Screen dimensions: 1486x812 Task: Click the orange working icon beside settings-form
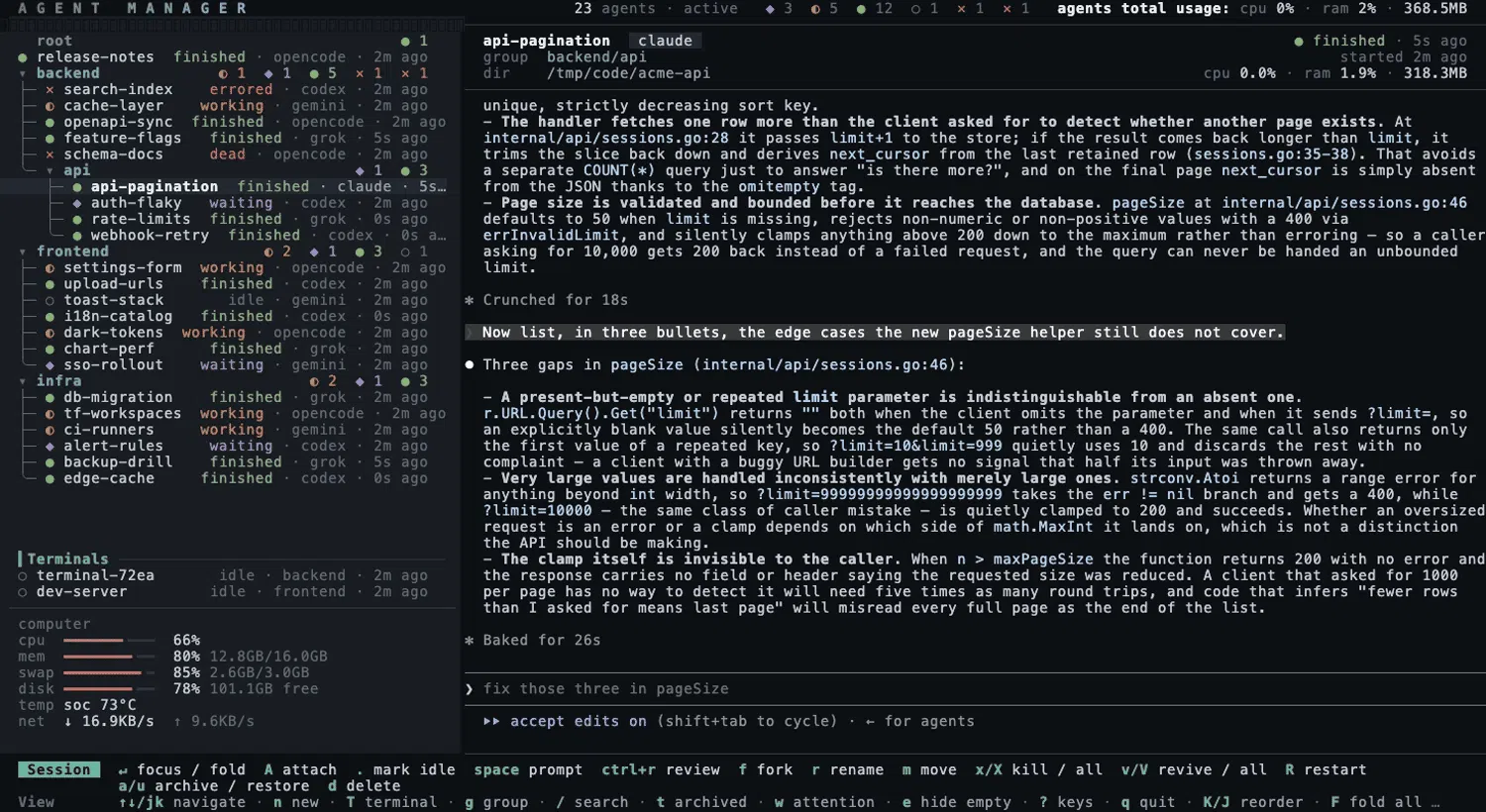[50, 268]
